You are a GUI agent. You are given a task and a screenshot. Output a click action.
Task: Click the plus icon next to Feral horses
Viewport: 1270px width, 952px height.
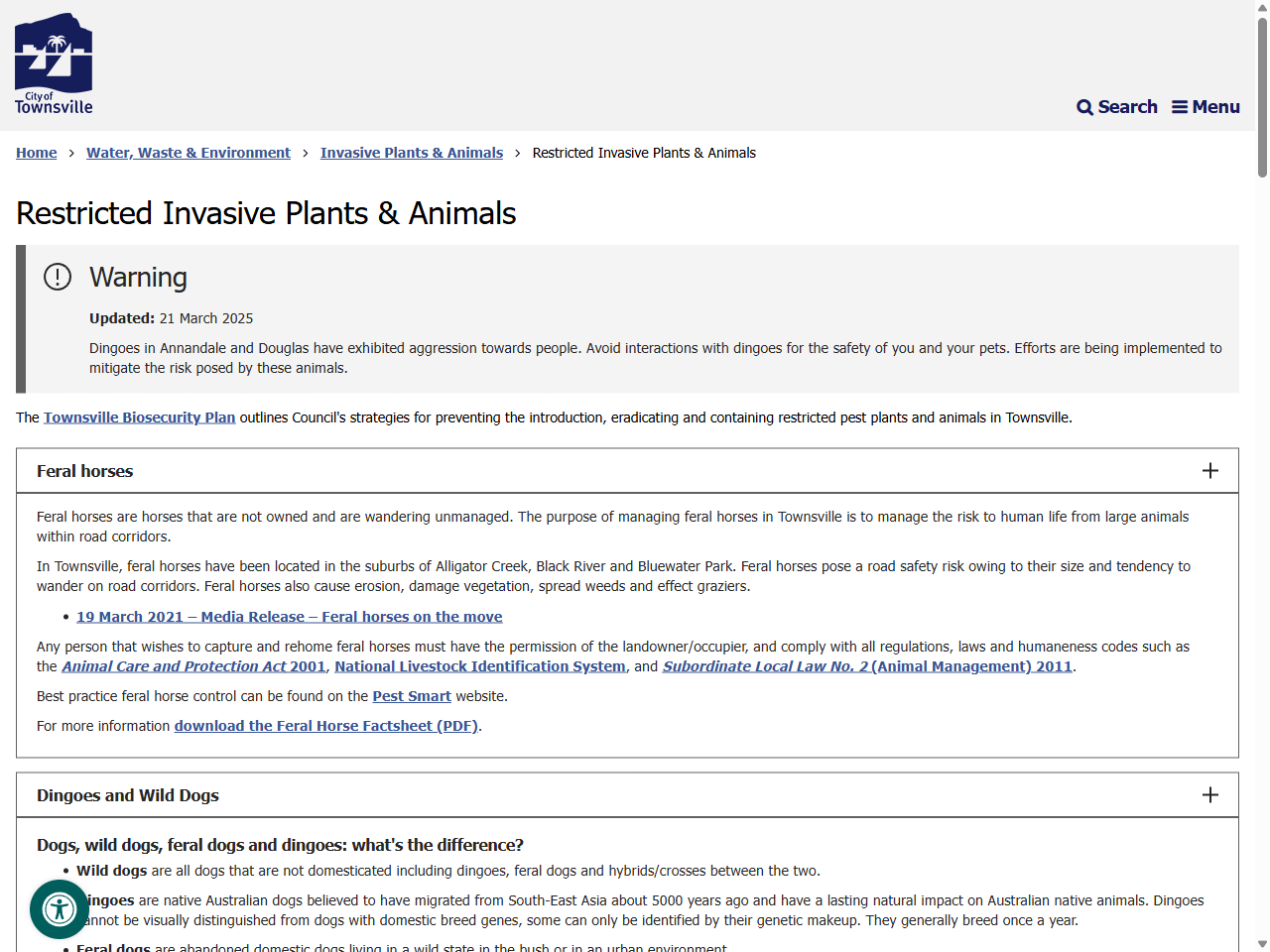(x=1209, y=471)
